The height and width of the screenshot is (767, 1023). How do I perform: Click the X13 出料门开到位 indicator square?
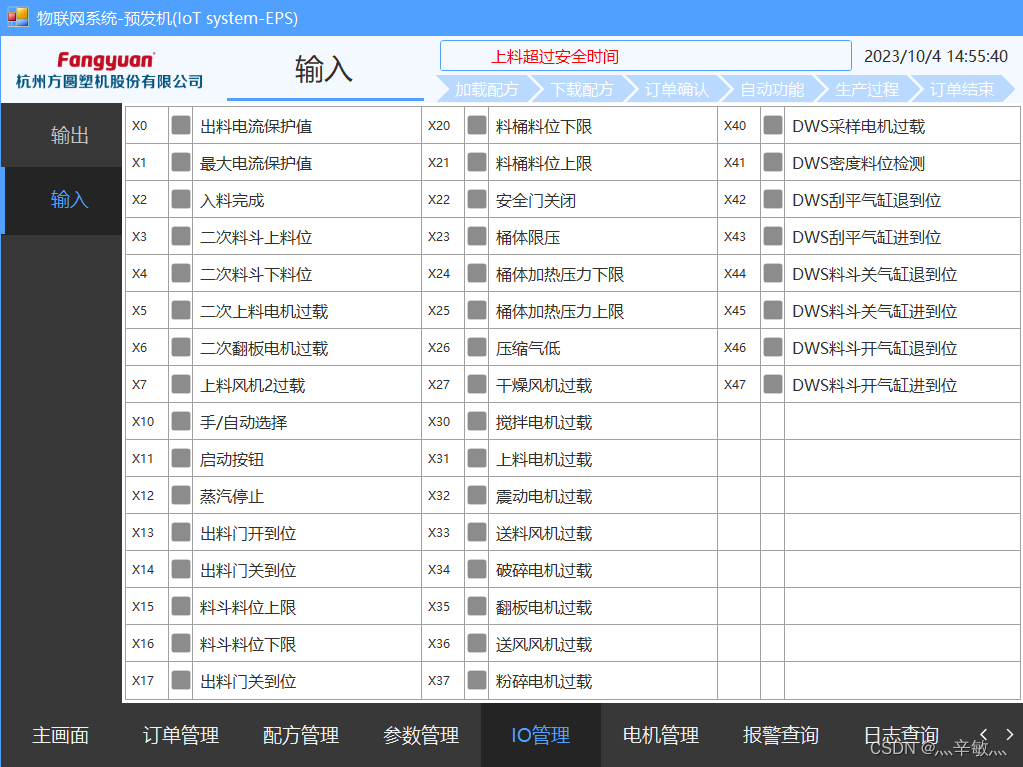coord(181,532)
